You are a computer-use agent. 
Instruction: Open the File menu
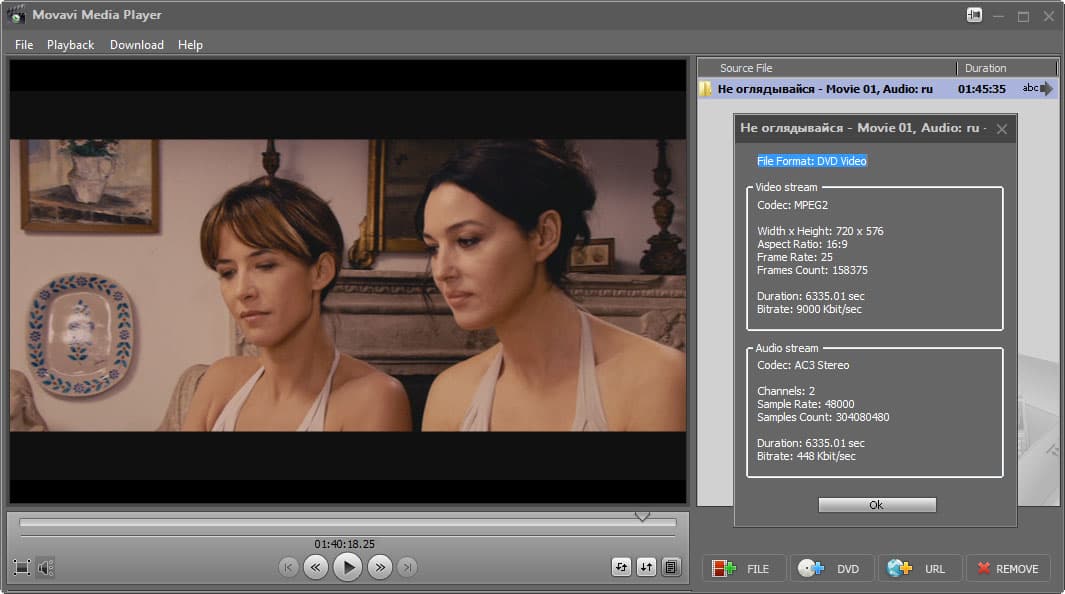tap(24, 45)
